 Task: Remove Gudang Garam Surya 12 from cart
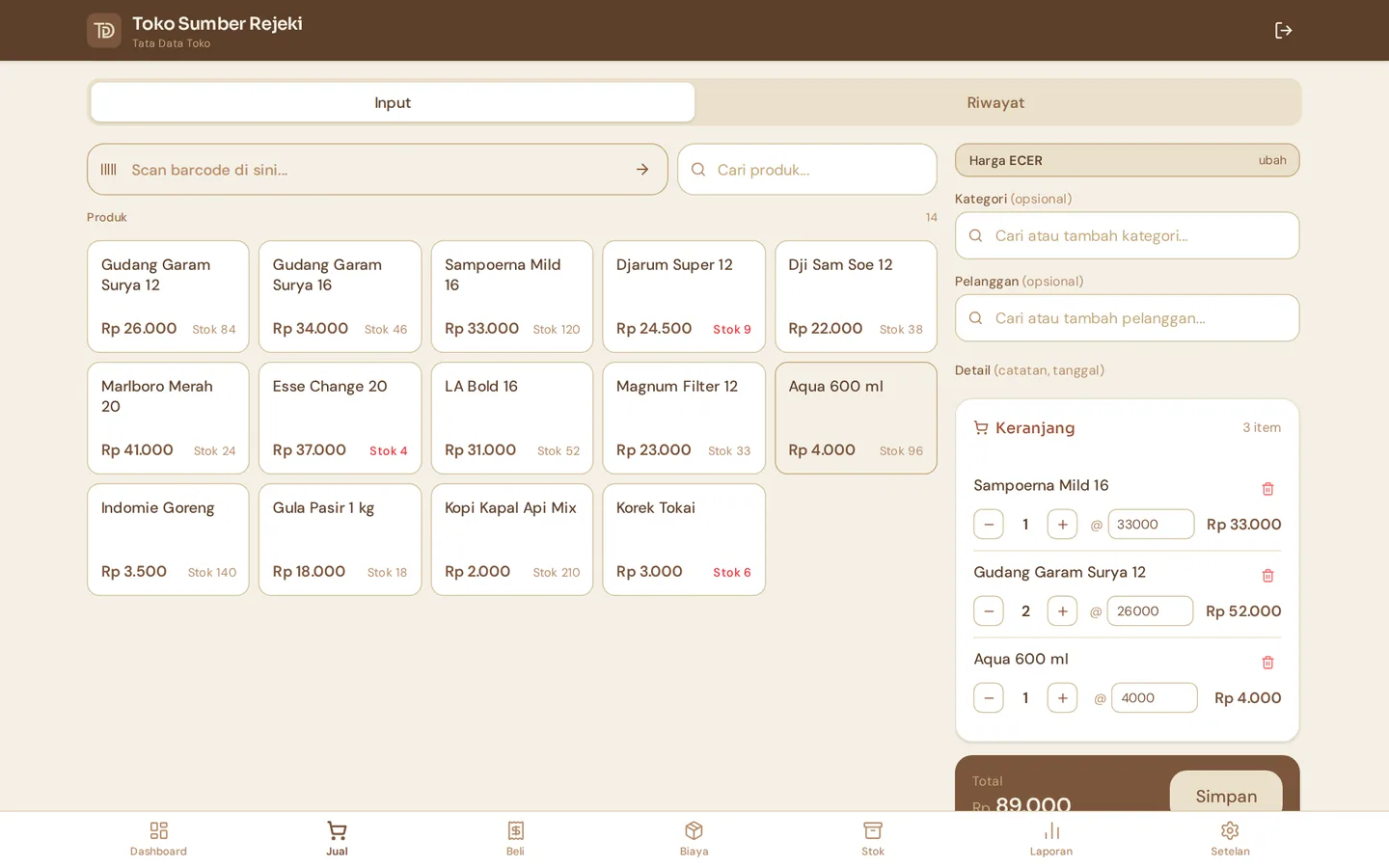click(x=1267, y=576)
